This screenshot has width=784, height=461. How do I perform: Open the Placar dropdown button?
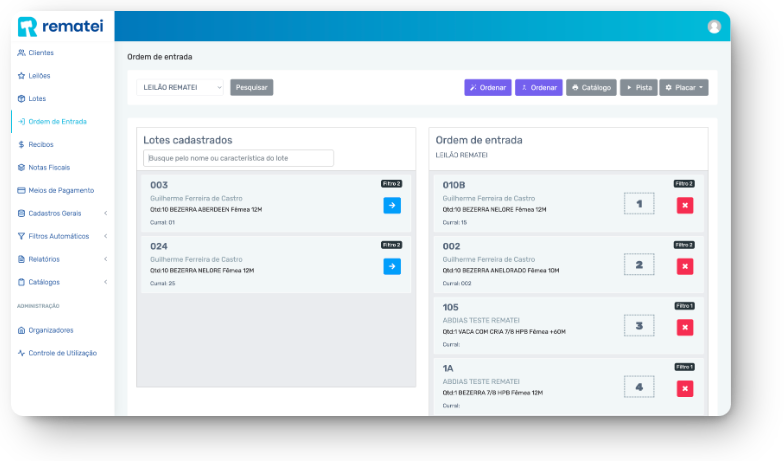pyautogui.click(x=685, y=87)
